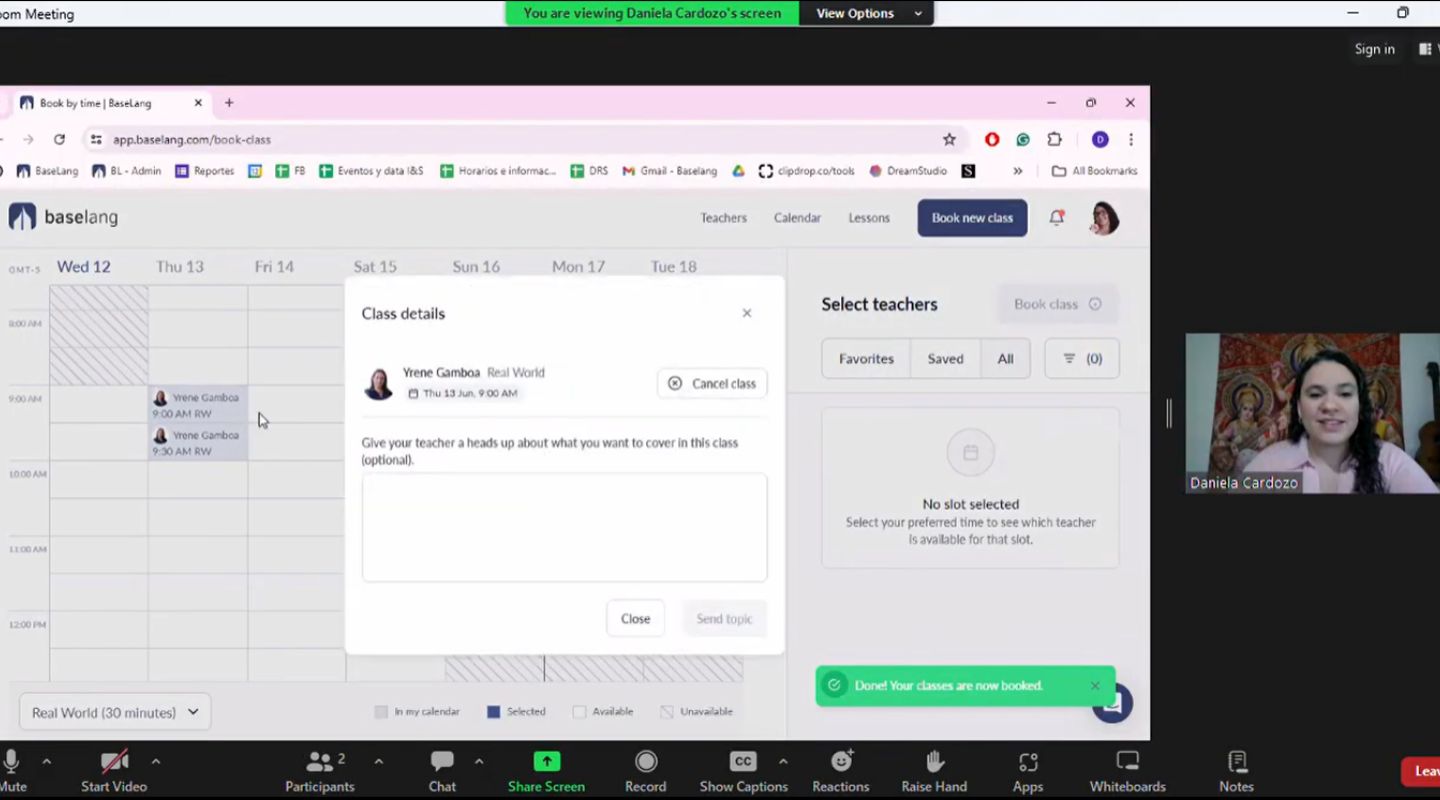Open Whiteboards in Zoom
Image resolution: width=1440 pixels, height=800 pixels.
pos(1127,771)
